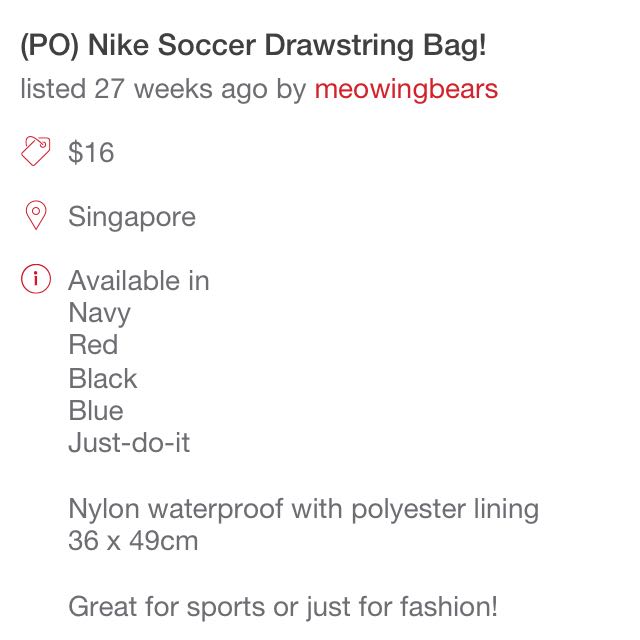The width and height of the screenshot is (640, 640).
Task: Tap the $16 price
Action: click(x=91, y=152)
